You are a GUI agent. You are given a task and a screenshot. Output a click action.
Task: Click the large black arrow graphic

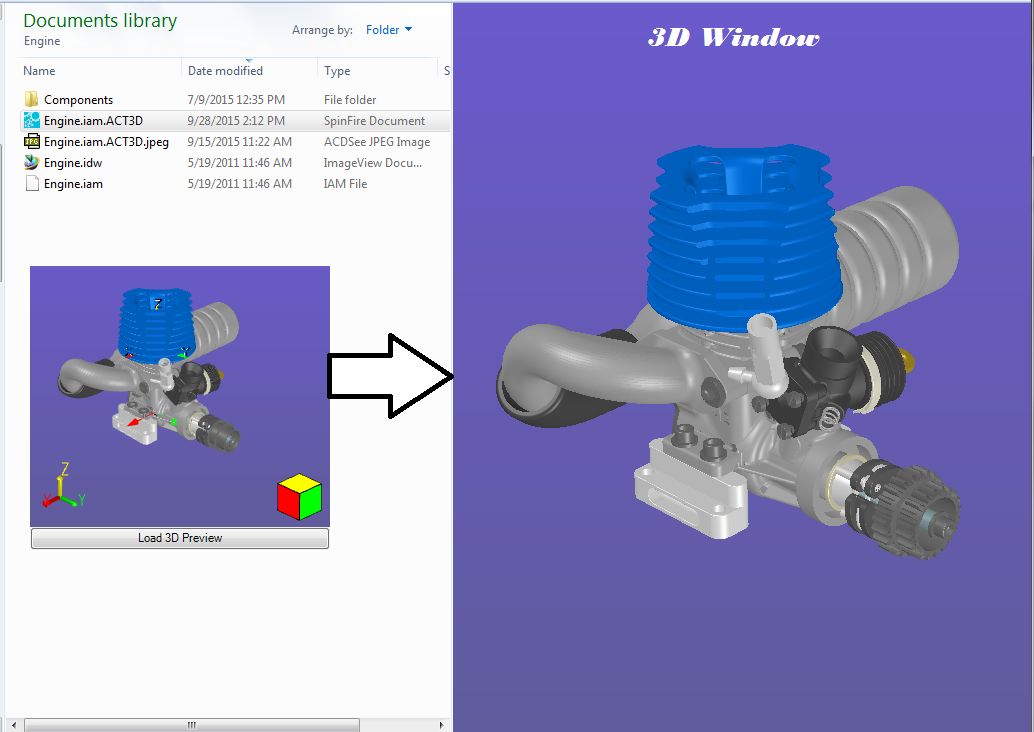coord(390,376)
